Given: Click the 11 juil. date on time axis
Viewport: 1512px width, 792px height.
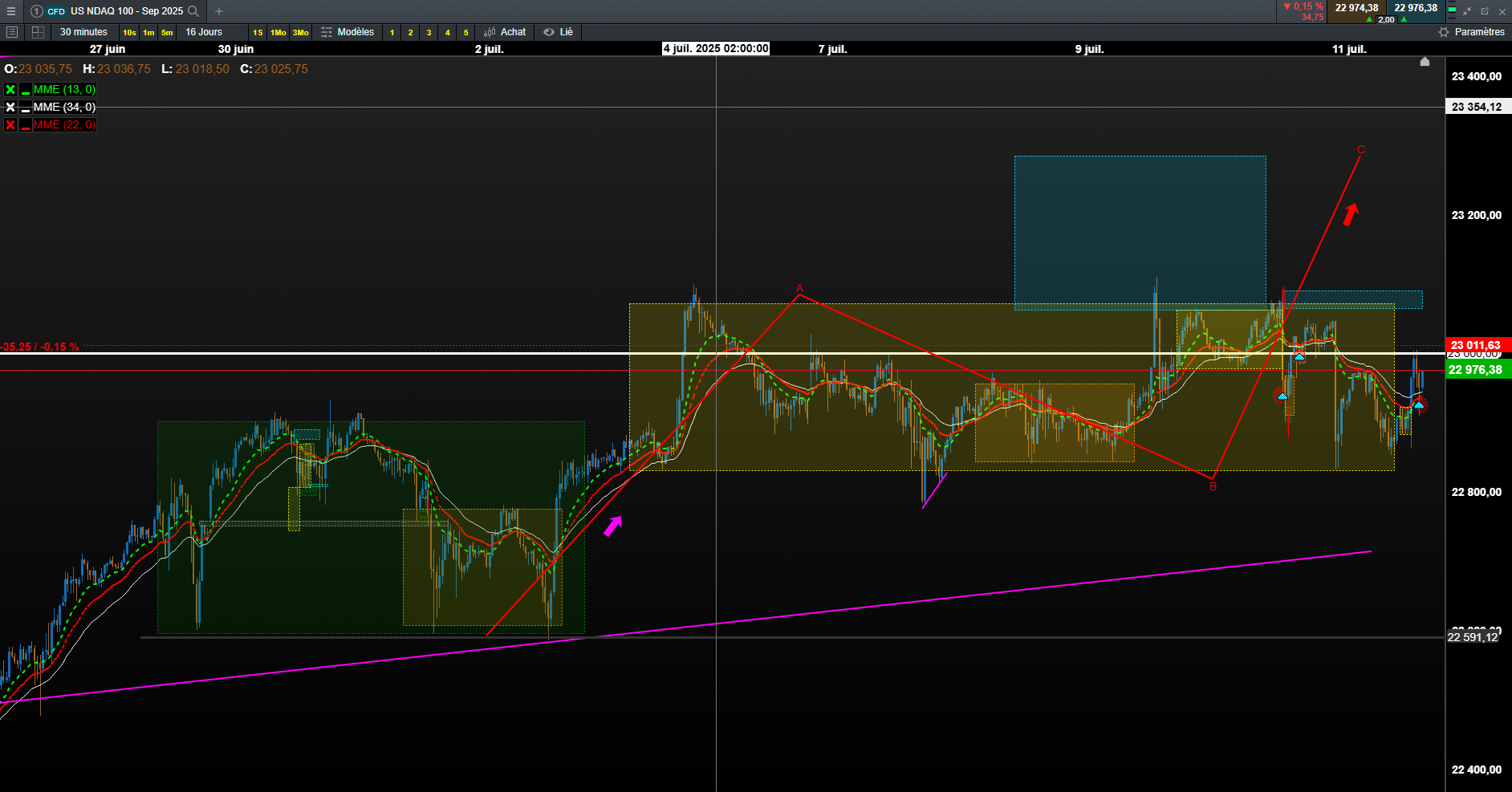Looking at the screenshot, I should (x=1349, y=49).
